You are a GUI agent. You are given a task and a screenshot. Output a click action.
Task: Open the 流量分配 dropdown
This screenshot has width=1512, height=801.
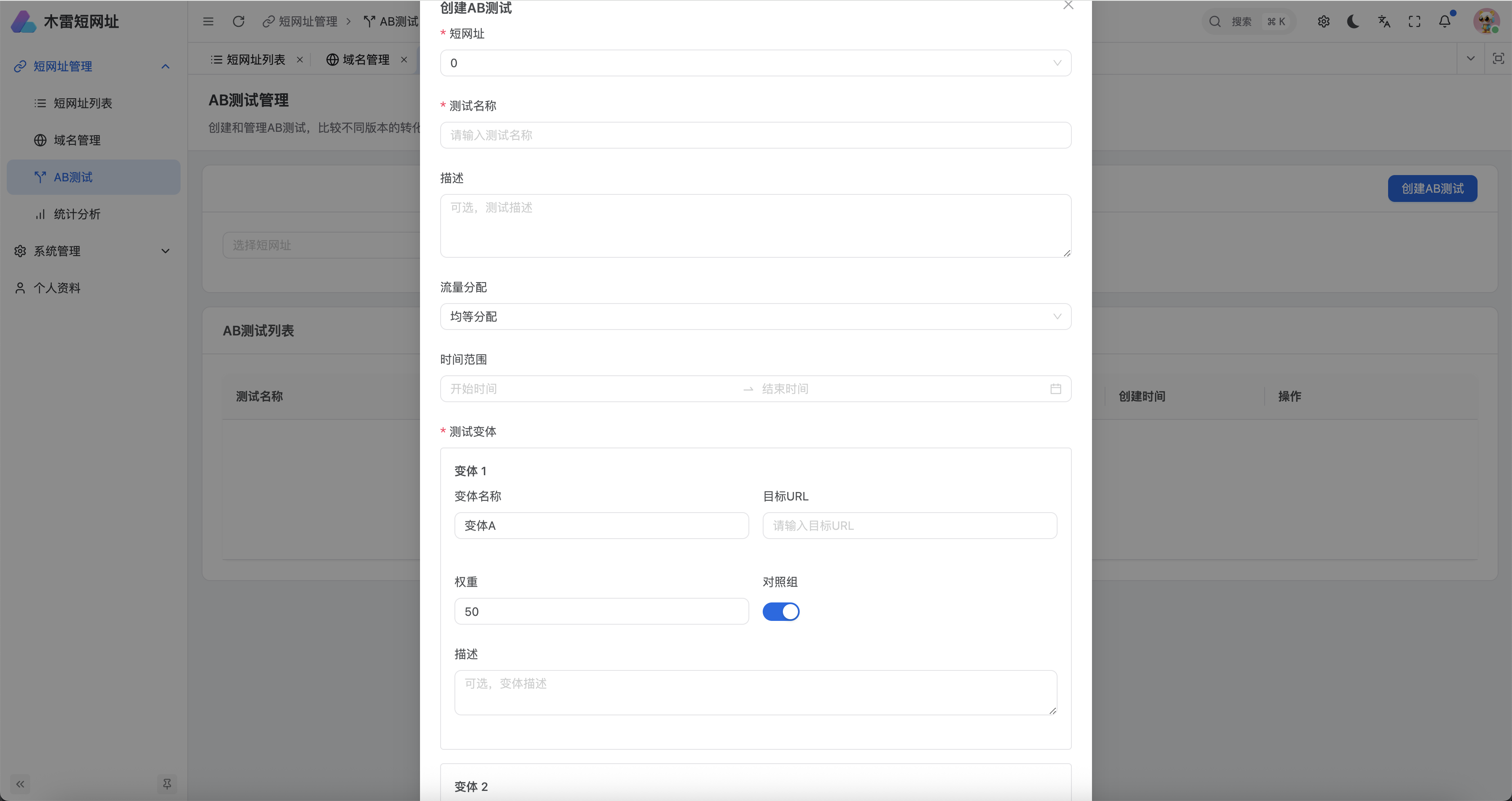tap(756, 316)
